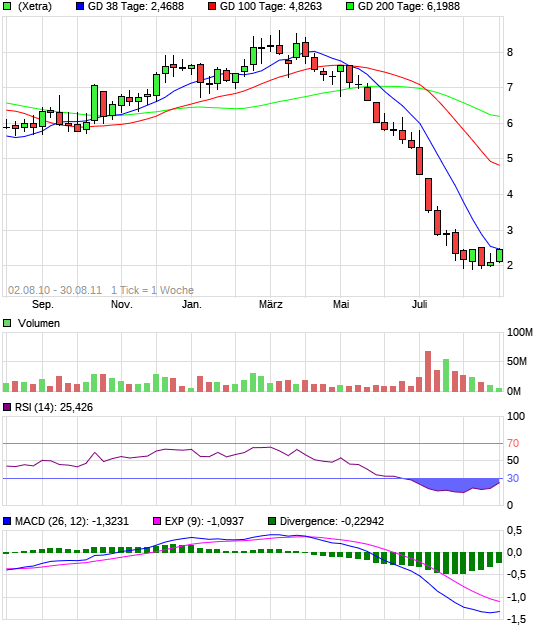
Task: Click the Sep. month label on the axis
Action: [43, 304]
